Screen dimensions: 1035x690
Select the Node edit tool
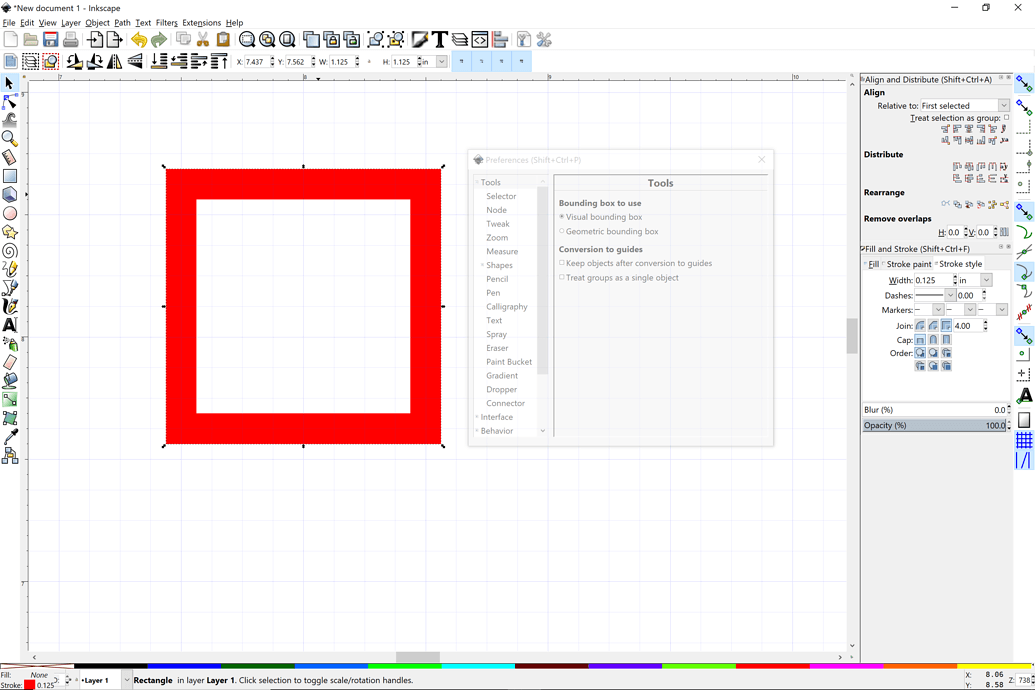point(9,102)
